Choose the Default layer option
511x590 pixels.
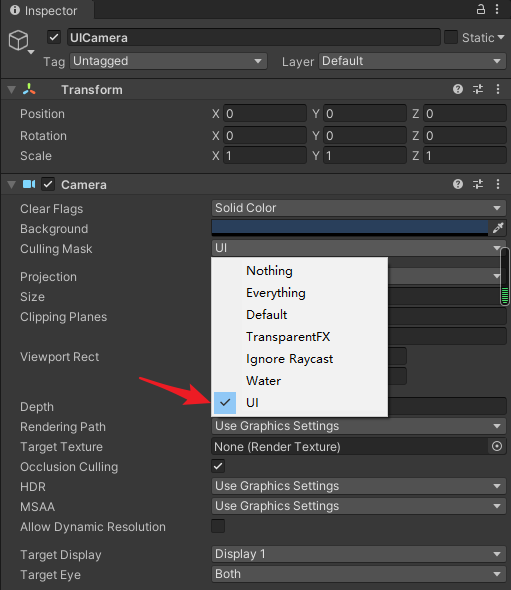tap(300, 315)
